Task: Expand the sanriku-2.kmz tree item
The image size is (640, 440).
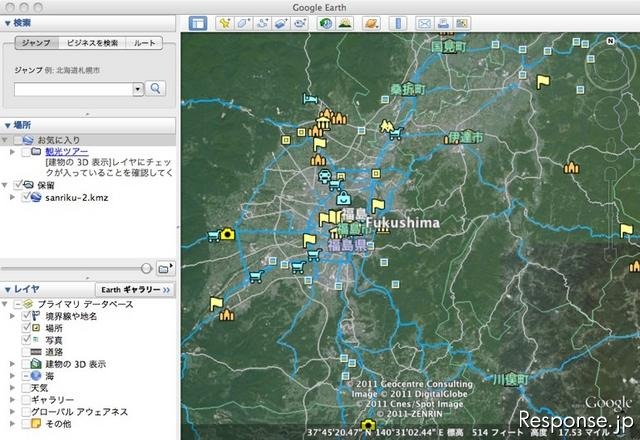Action: pos(12,197)
